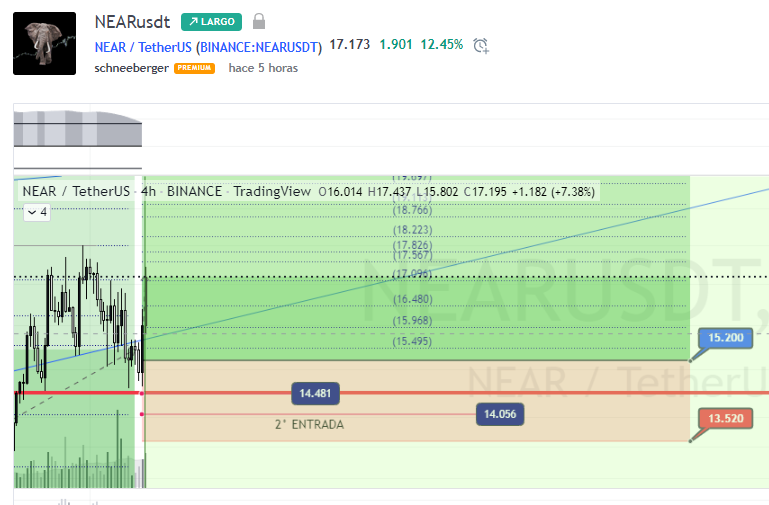Click the H17.437 high value in legend
The width and height of the screenshot is (769, 505).
[x=389, y=192]
